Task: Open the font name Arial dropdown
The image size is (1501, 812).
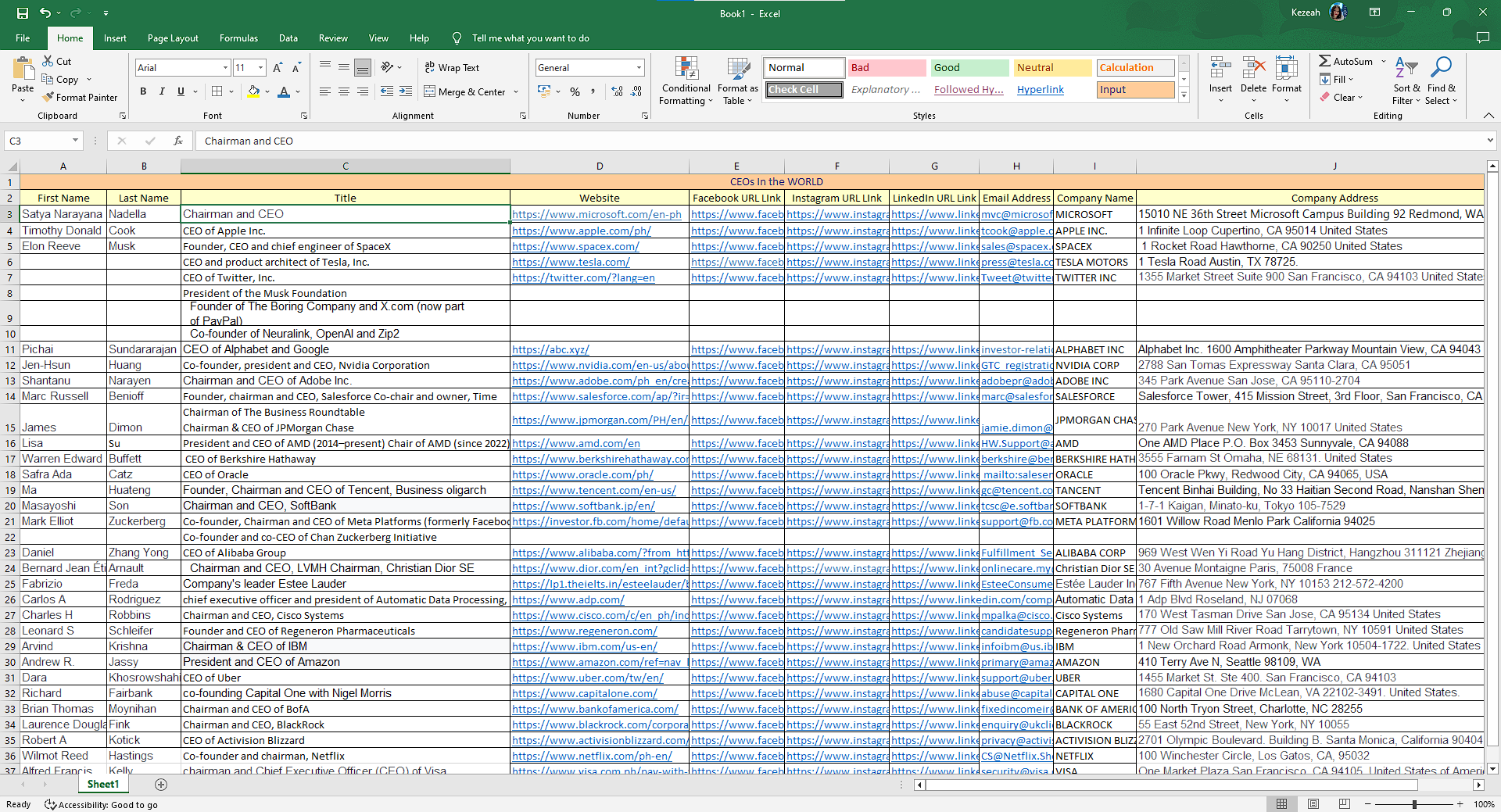Action: coord(225,68)
